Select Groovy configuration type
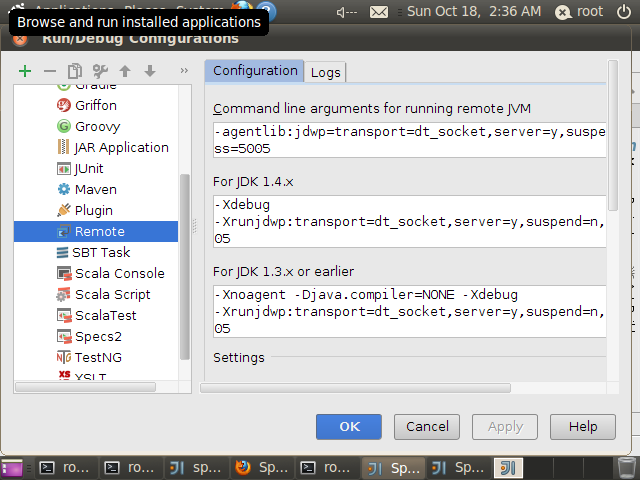This screenshot has width=640, height=480. [x=96, y=127]
